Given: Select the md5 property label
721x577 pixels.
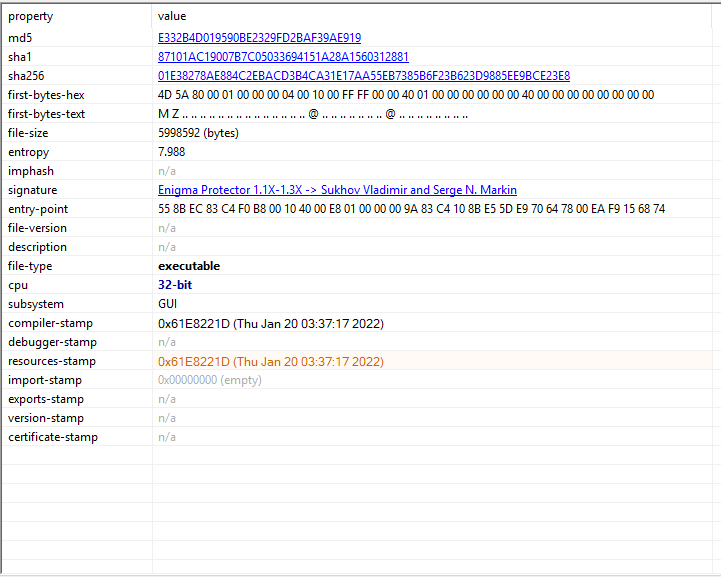Looking at the screenshot, I should [20, 38].
